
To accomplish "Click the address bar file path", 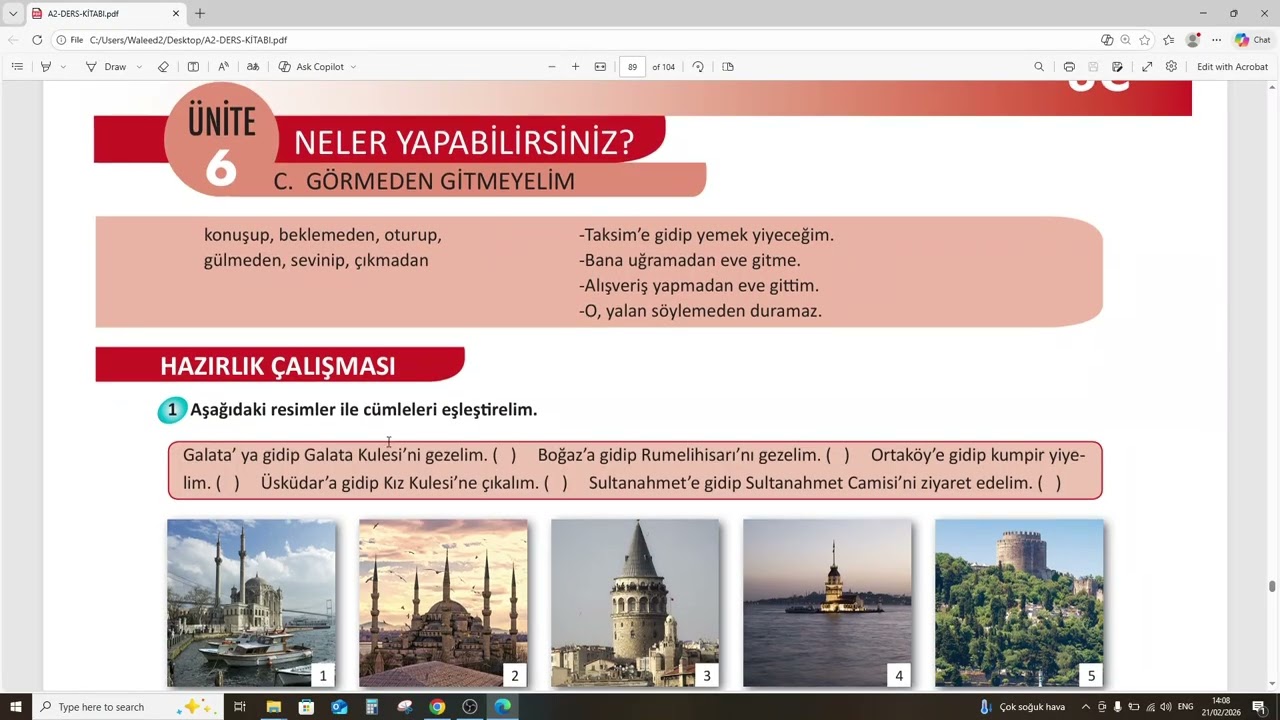I will coord(188,40).
